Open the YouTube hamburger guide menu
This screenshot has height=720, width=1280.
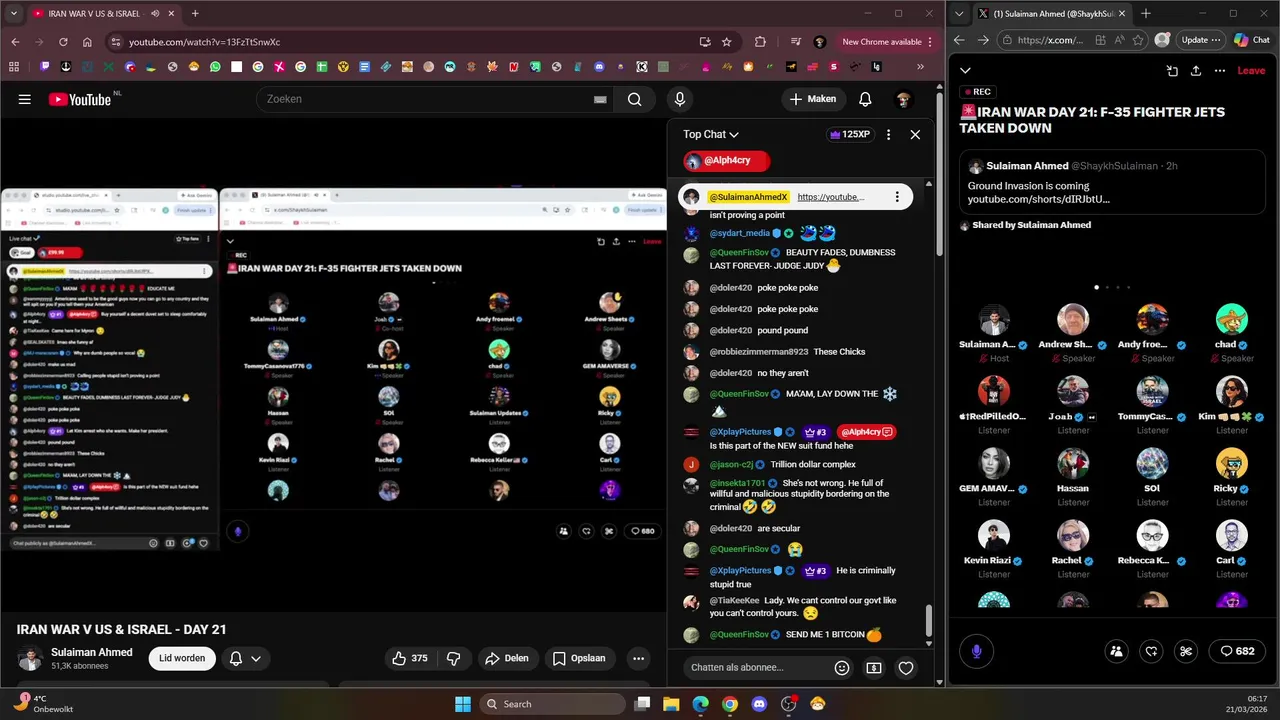click(x=25, y=99)
